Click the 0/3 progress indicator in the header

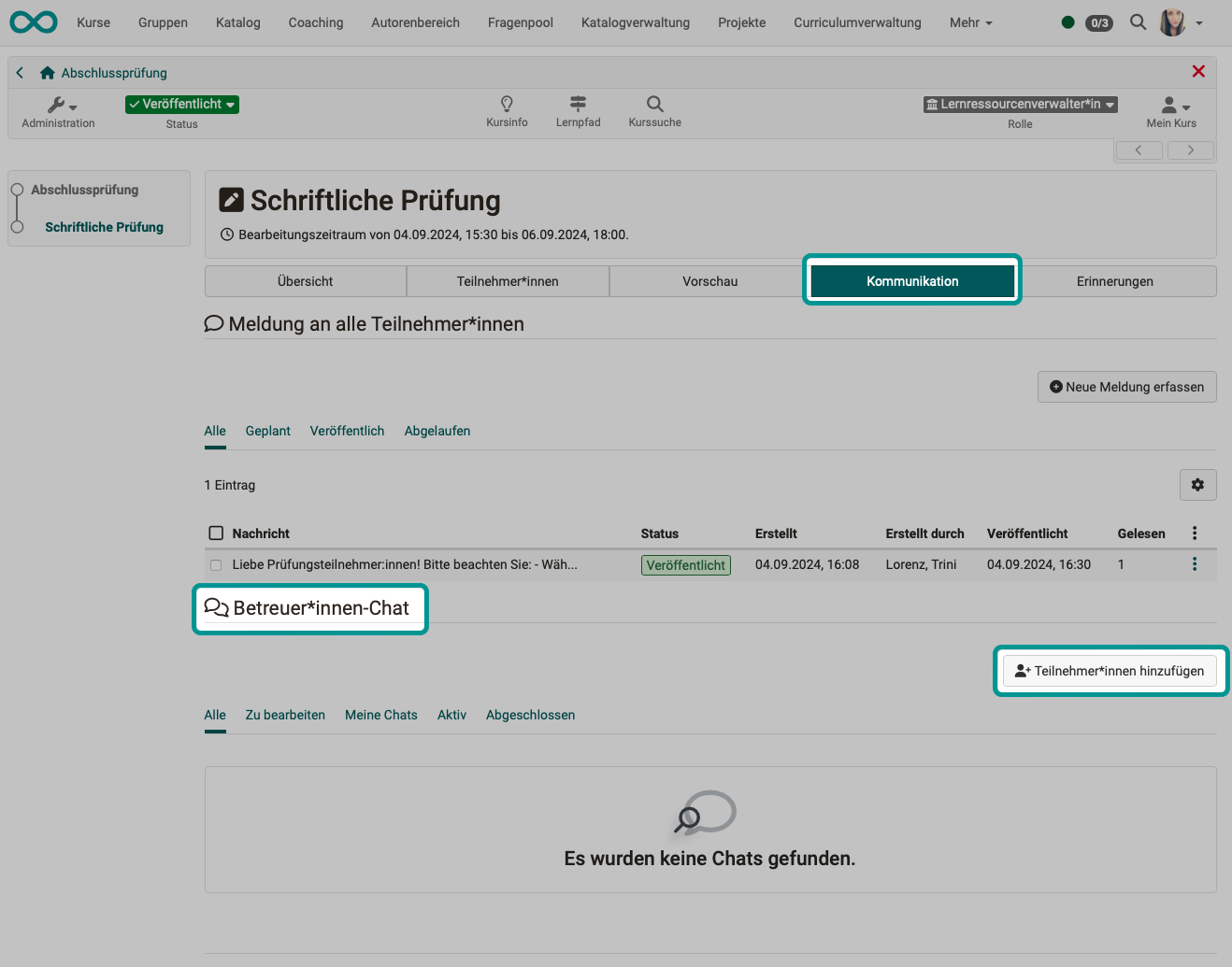1099,22
